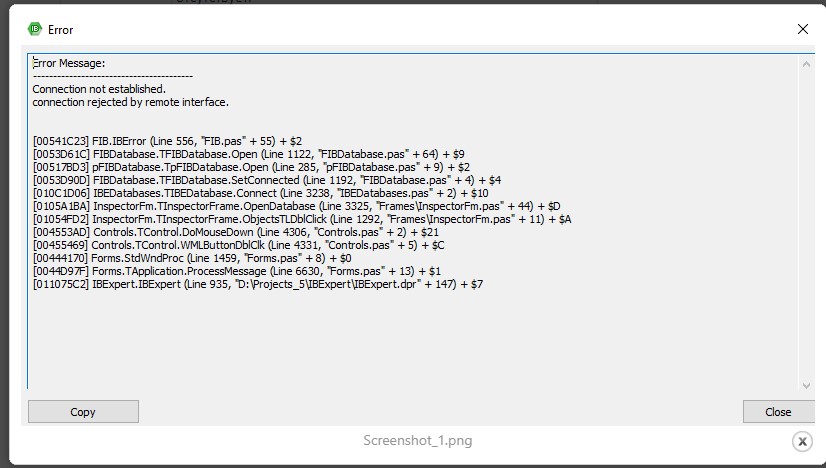The height and width of the screenshot is (468, 826).
Task: Click the IBExpert icon in the title bar
Action: 35,29
